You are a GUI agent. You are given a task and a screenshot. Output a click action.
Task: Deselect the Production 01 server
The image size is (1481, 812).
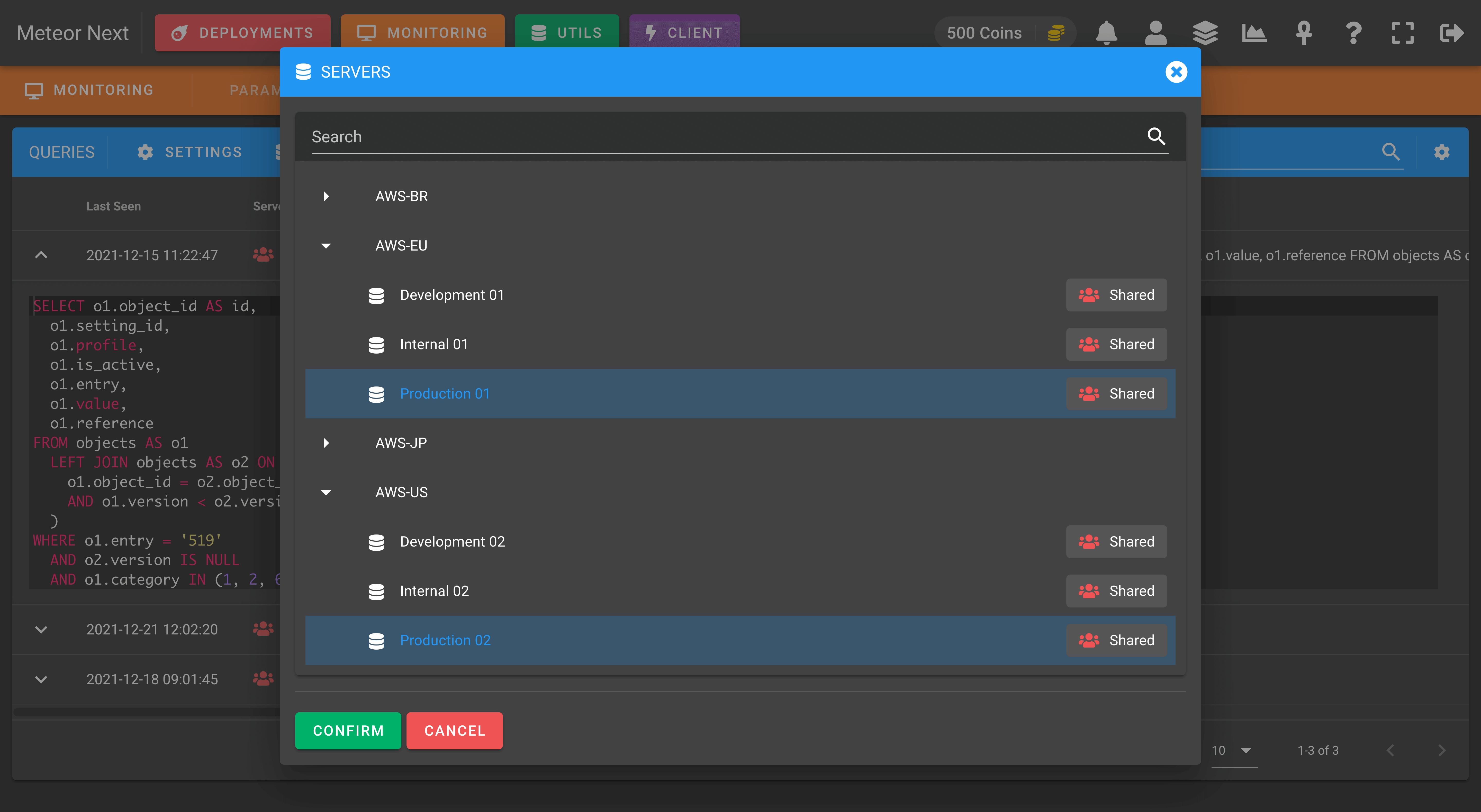click(740, 394)
